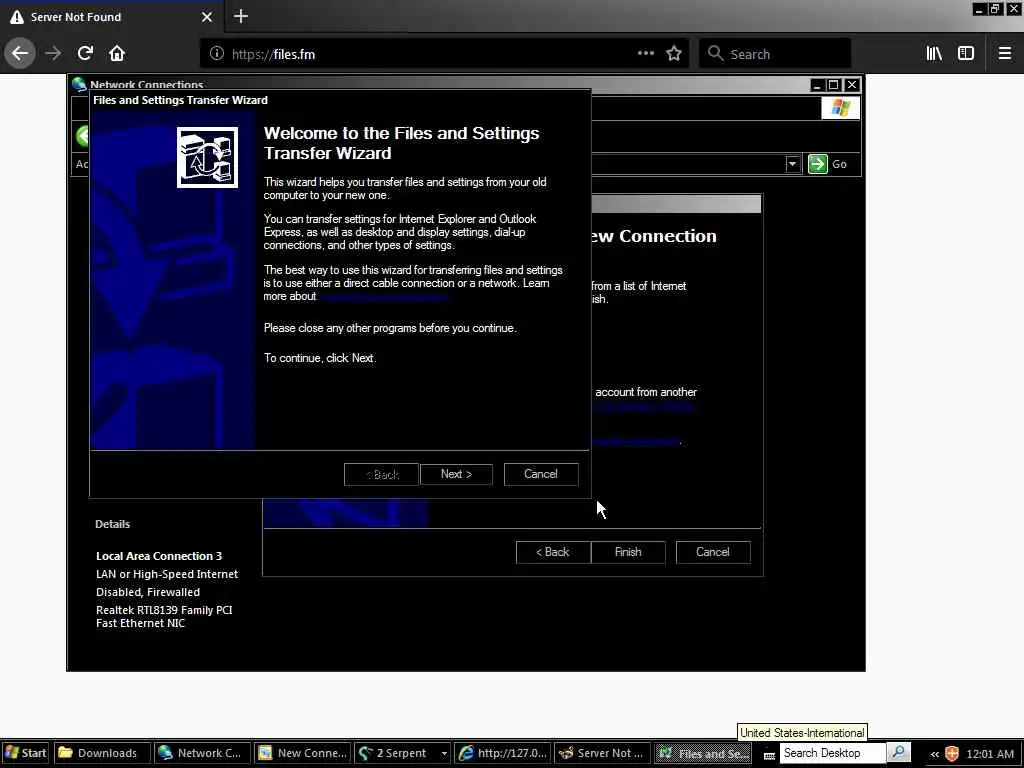Viewport: 1024px width, 768px height.
Task: Expand the address dropdown in Network Connections
Action: click(792, 164)
